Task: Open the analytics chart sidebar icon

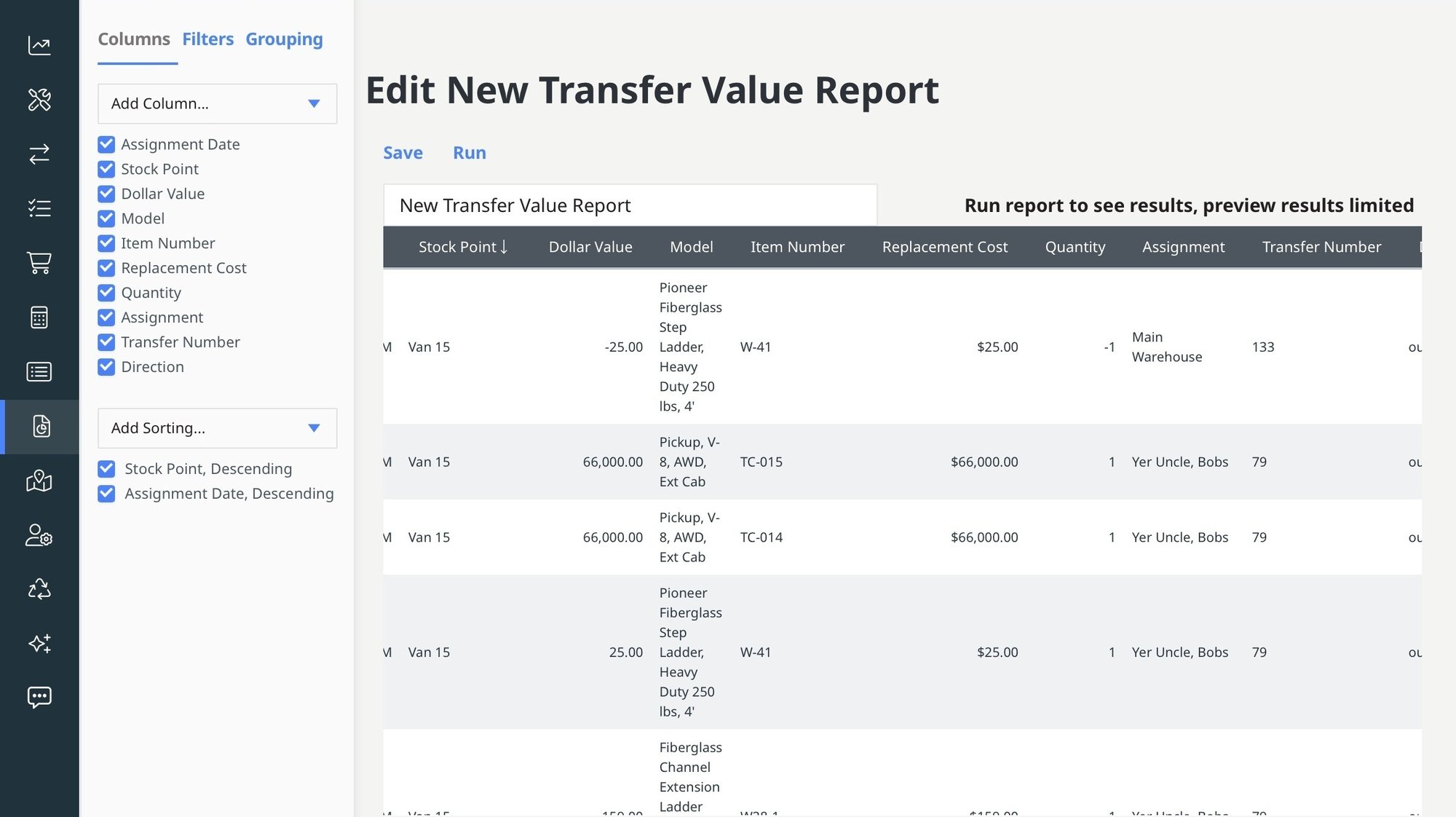Action: click(x=39, y=45)
